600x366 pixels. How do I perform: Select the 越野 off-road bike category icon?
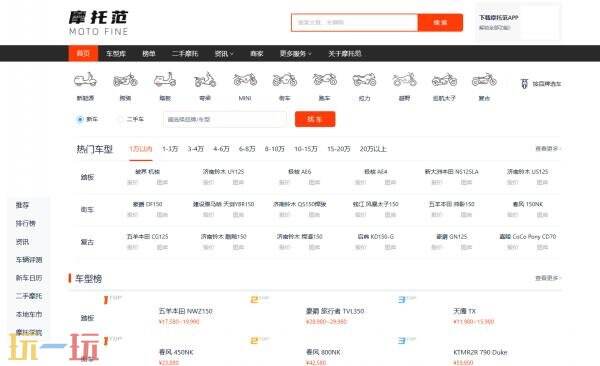click(x=404, y=80)
